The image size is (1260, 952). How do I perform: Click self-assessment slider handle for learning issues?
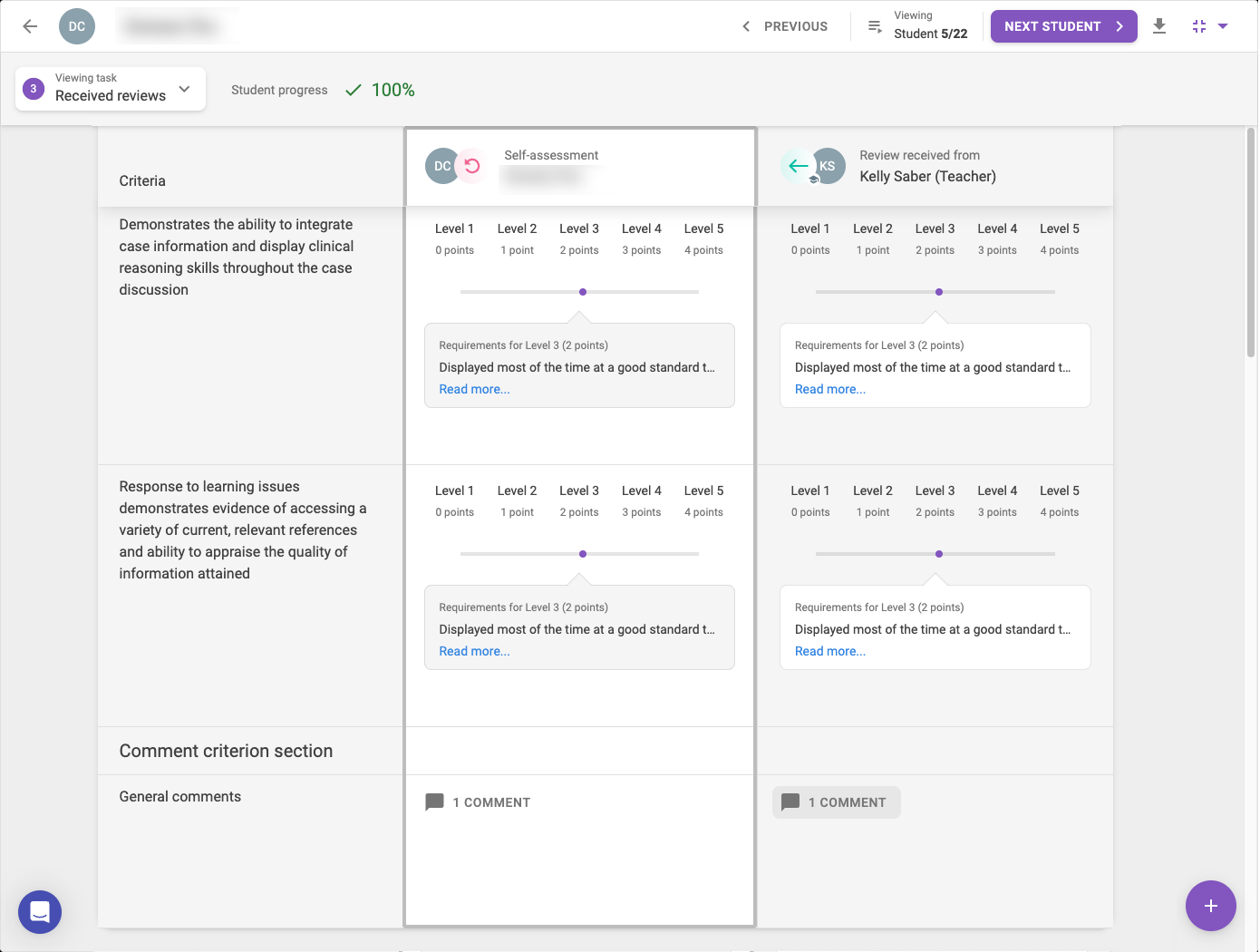pos(583,554)
